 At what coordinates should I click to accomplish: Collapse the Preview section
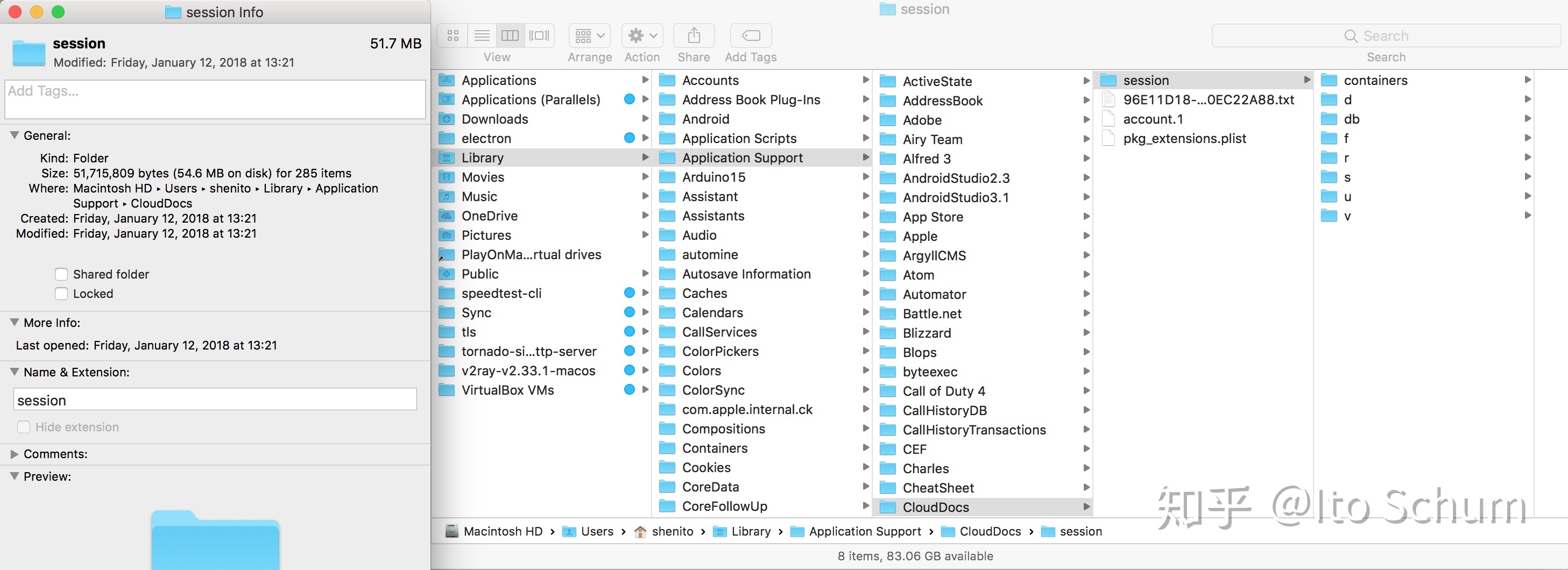click(x=15, y=476)
